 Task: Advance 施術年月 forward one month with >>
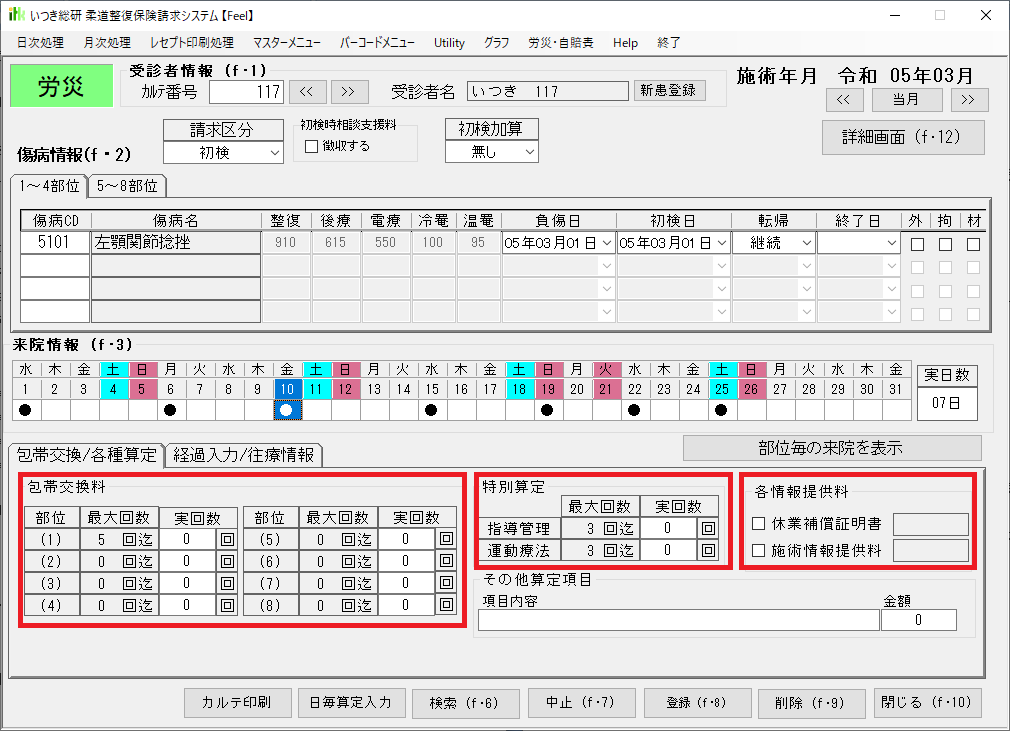[969, 99]
